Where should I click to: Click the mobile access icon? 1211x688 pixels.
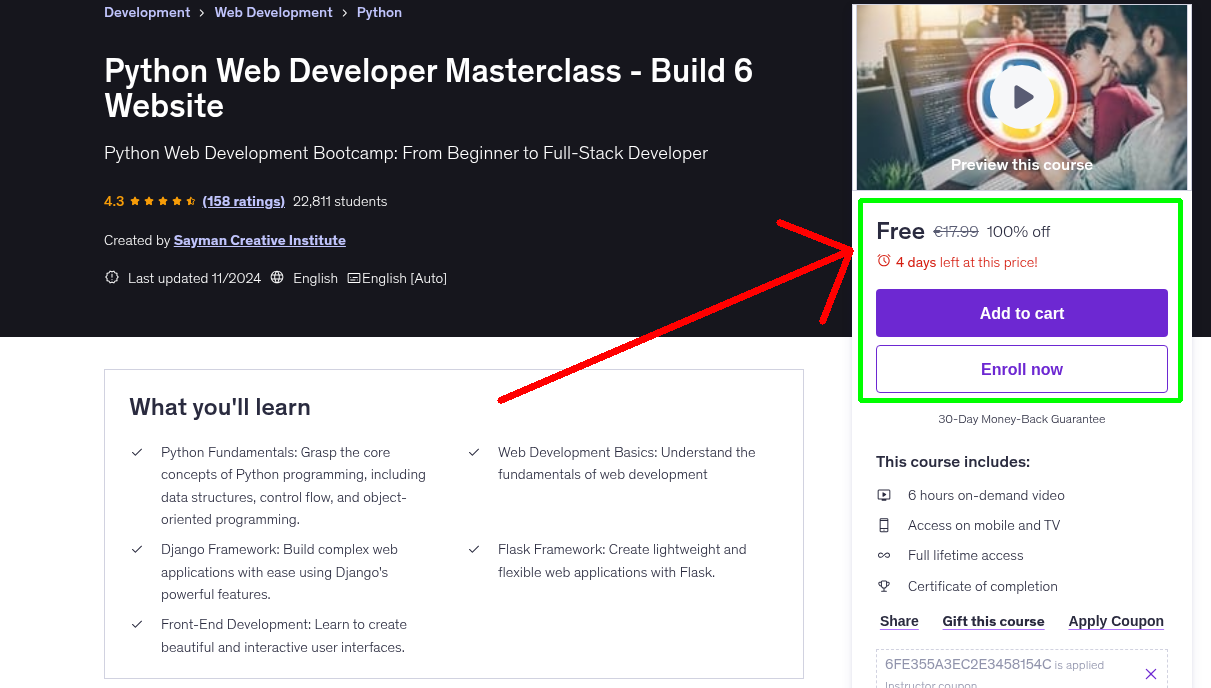point(884,525)
